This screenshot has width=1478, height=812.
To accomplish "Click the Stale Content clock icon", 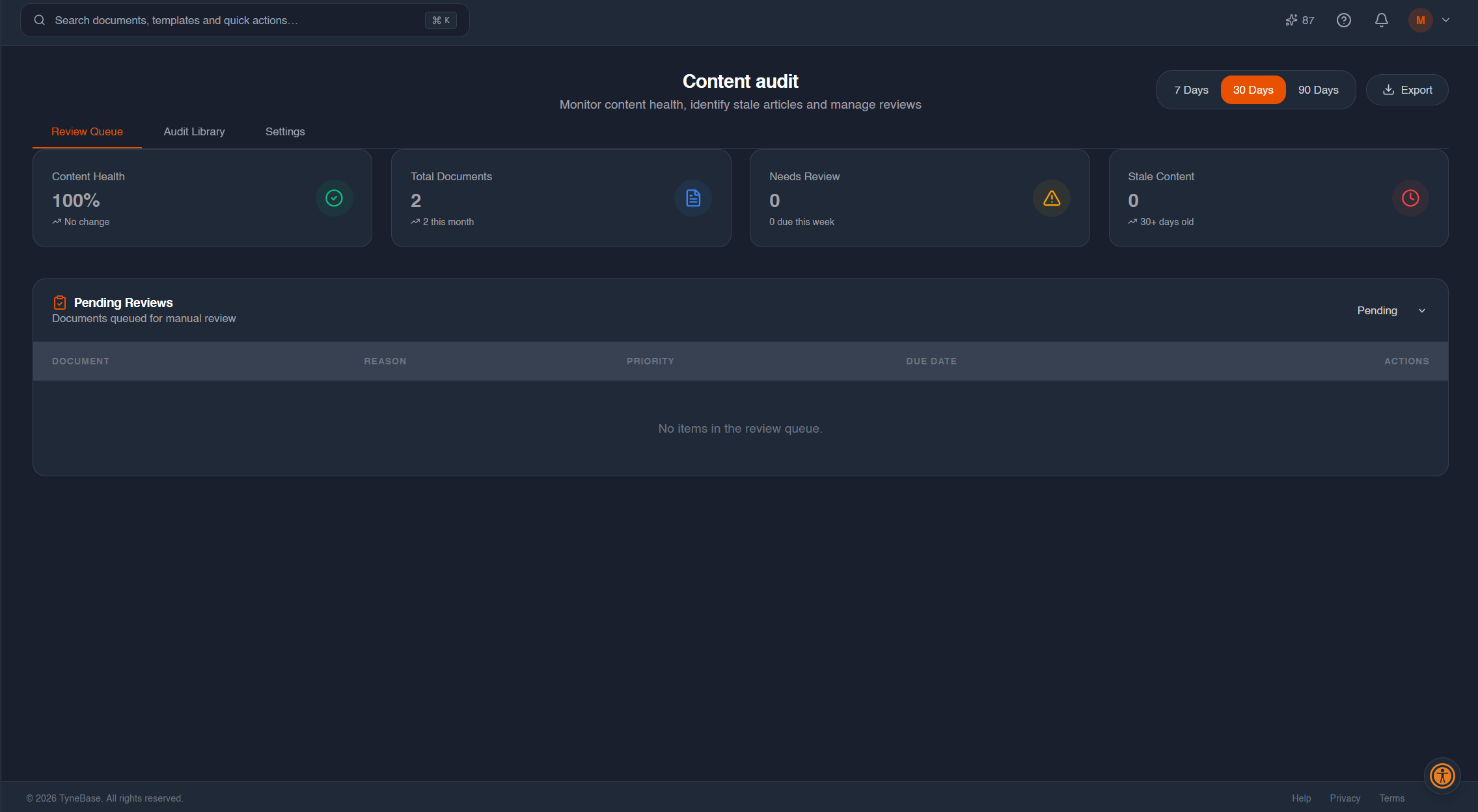I will point(1410,198).
